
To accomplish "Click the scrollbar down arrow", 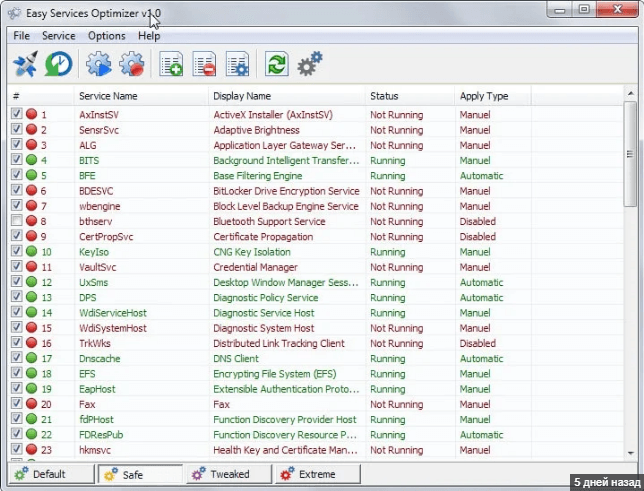I will coord(630,453).
